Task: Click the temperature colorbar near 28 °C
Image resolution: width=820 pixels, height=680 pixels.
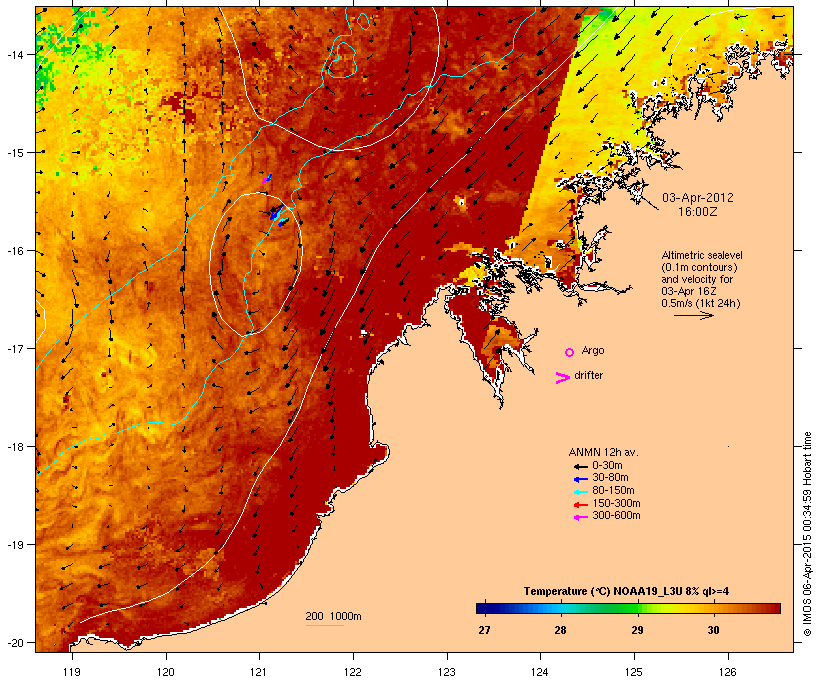Action: click(560, 608)
